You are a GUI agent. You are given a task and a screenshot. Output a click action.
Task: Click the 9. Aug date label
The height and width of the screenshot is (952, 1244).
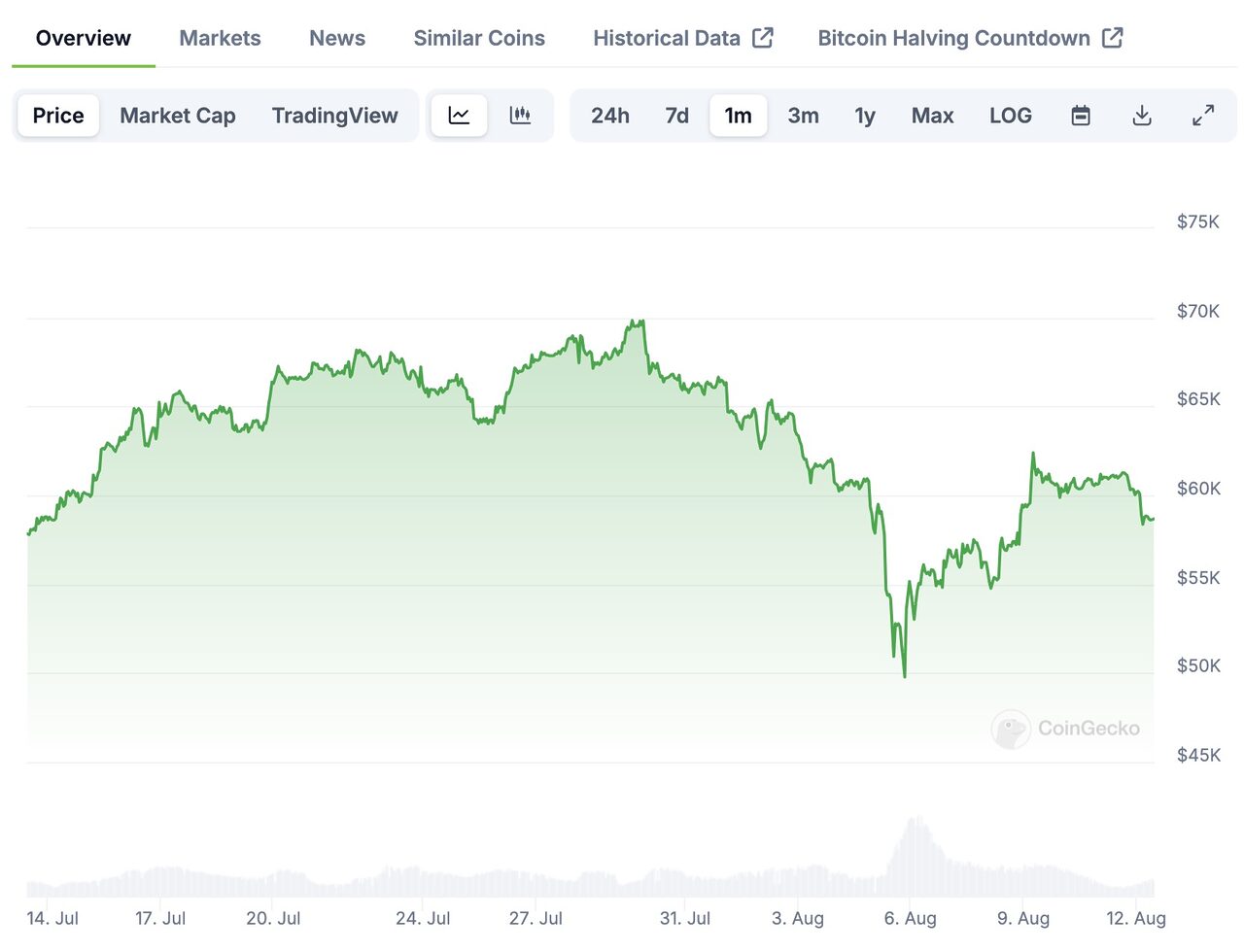coord(1023,918)
